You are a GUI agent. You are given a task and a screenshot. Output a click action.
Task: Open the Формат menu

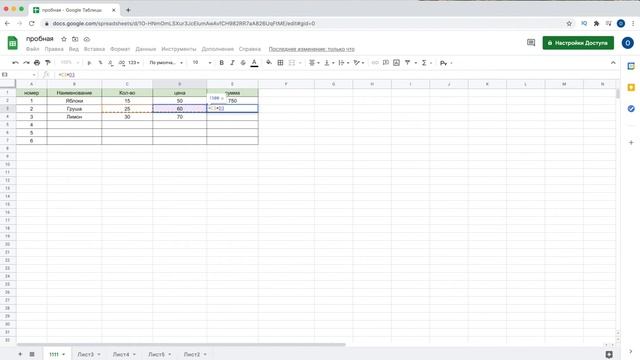click(x=120, y=49)
